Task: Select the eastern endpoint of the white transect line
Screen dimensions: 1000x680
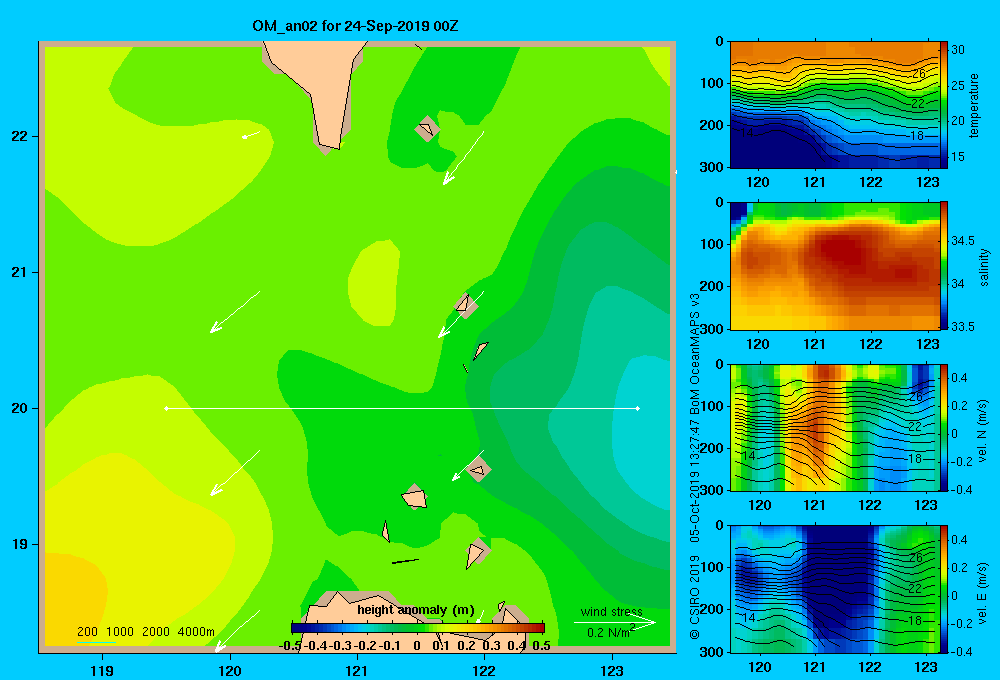Action: [638, 408]
